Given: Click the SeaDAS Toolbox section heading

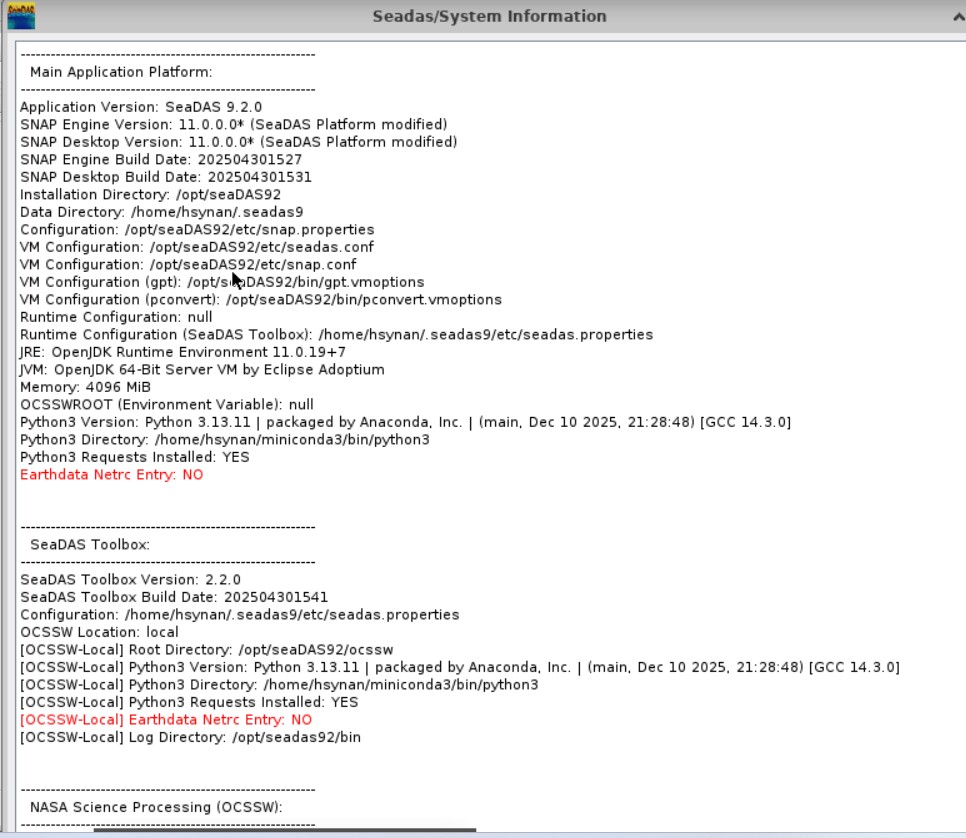Looking at the screenshot, I should 89,545.
